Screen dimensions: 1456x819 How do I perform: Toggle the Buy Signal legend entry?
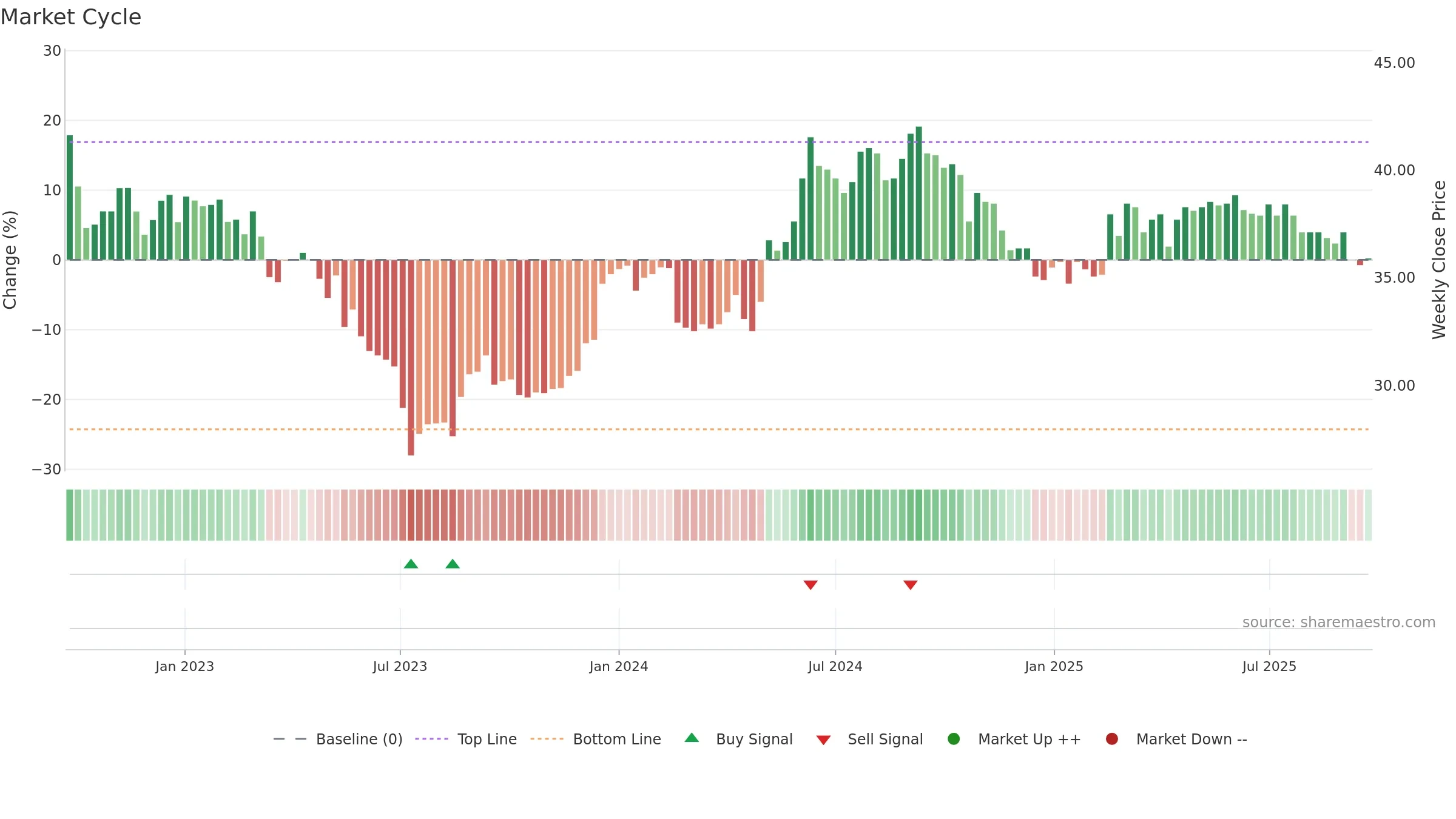coord(738,739)
